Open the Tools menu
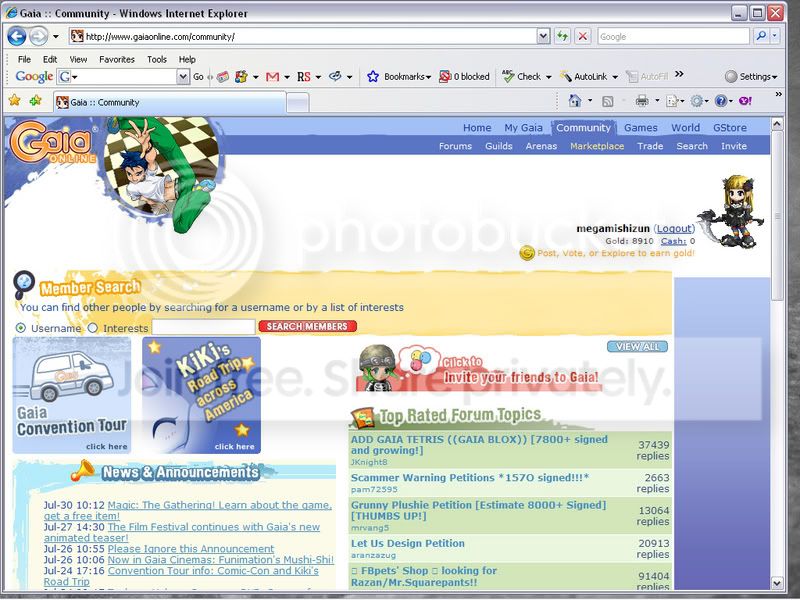Screen dimensions: 800x600 point(157,59)
